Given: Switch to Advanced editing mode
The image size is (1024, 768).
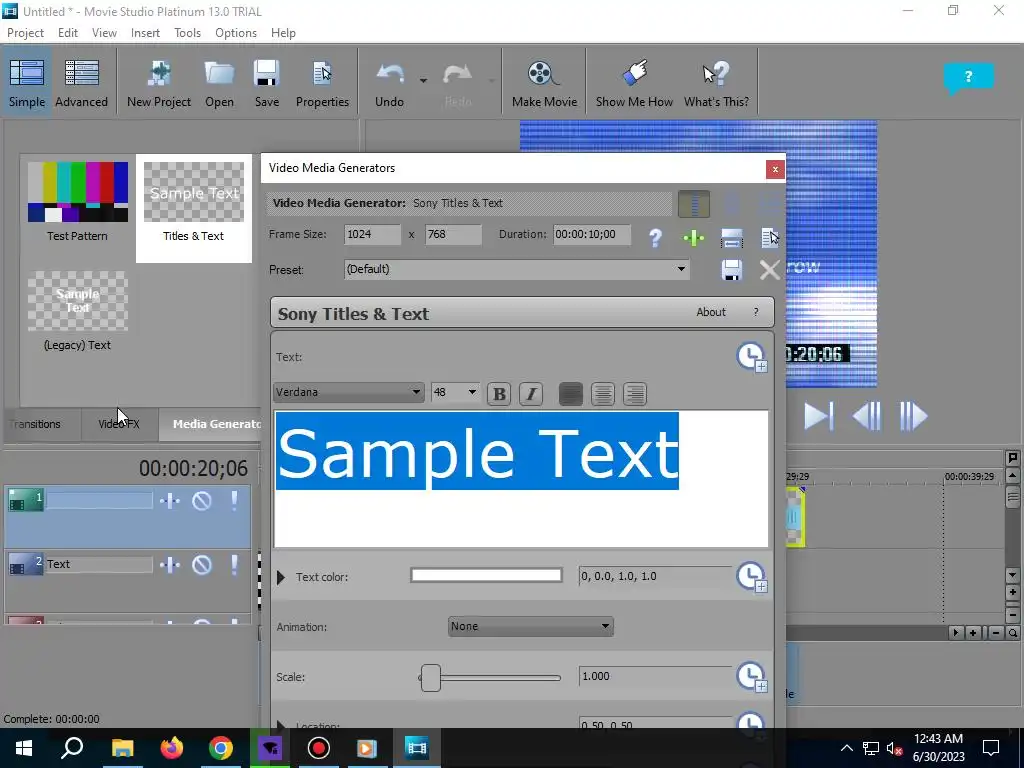Looking at the screenshot, I should click(x=81, y=83).
